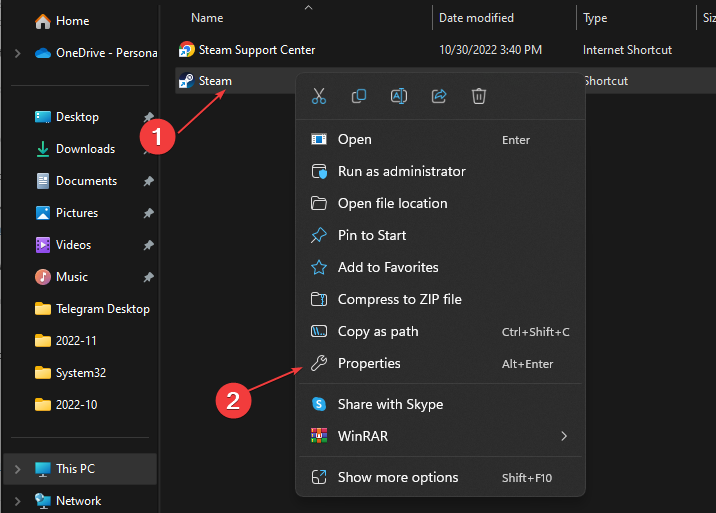
Task: Click the 10/30/2022 3:40 PM date cell
Action: click(x=490, y=50)
